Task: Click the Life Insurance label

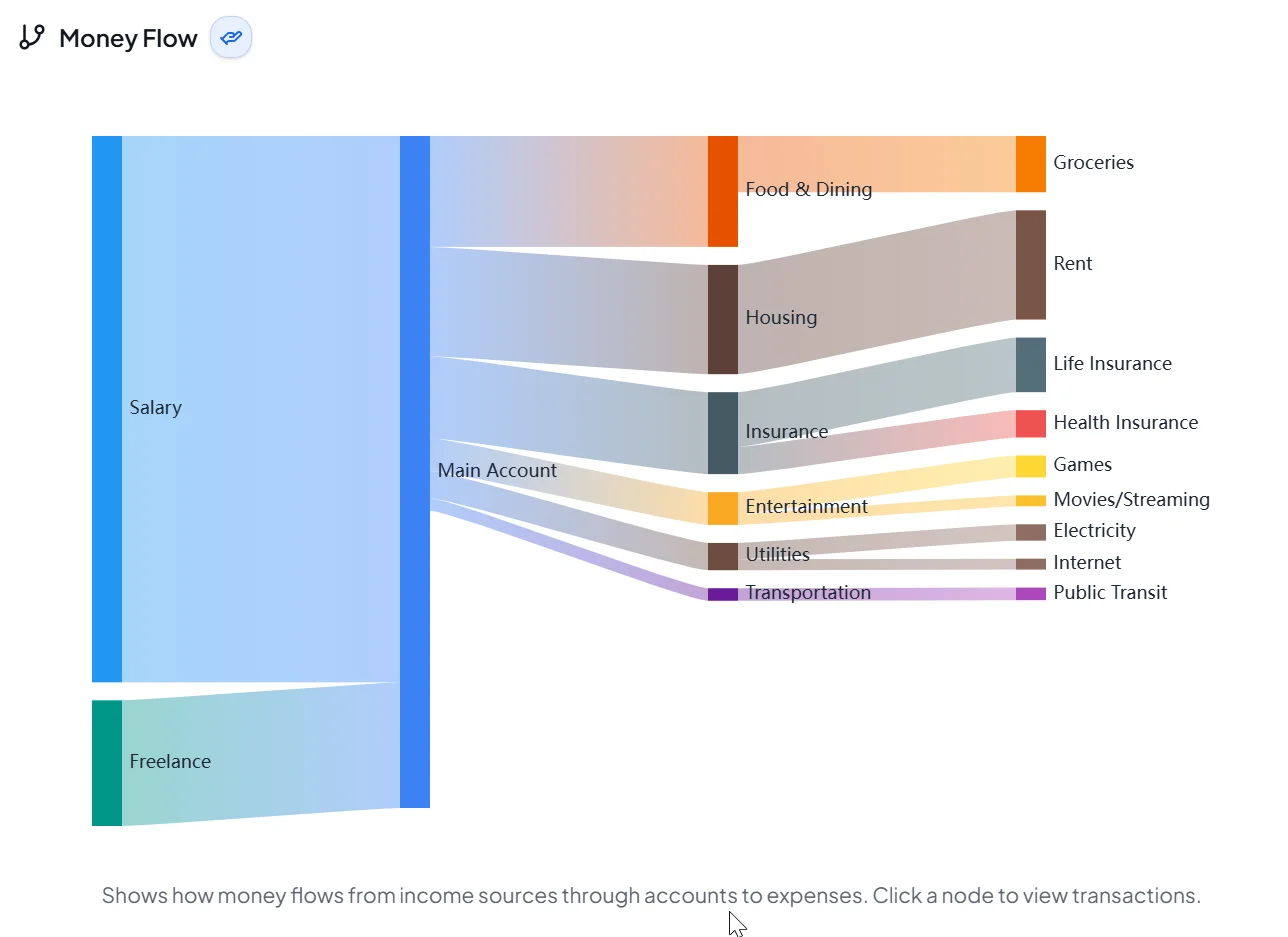Action: (x=1112, y=363)
